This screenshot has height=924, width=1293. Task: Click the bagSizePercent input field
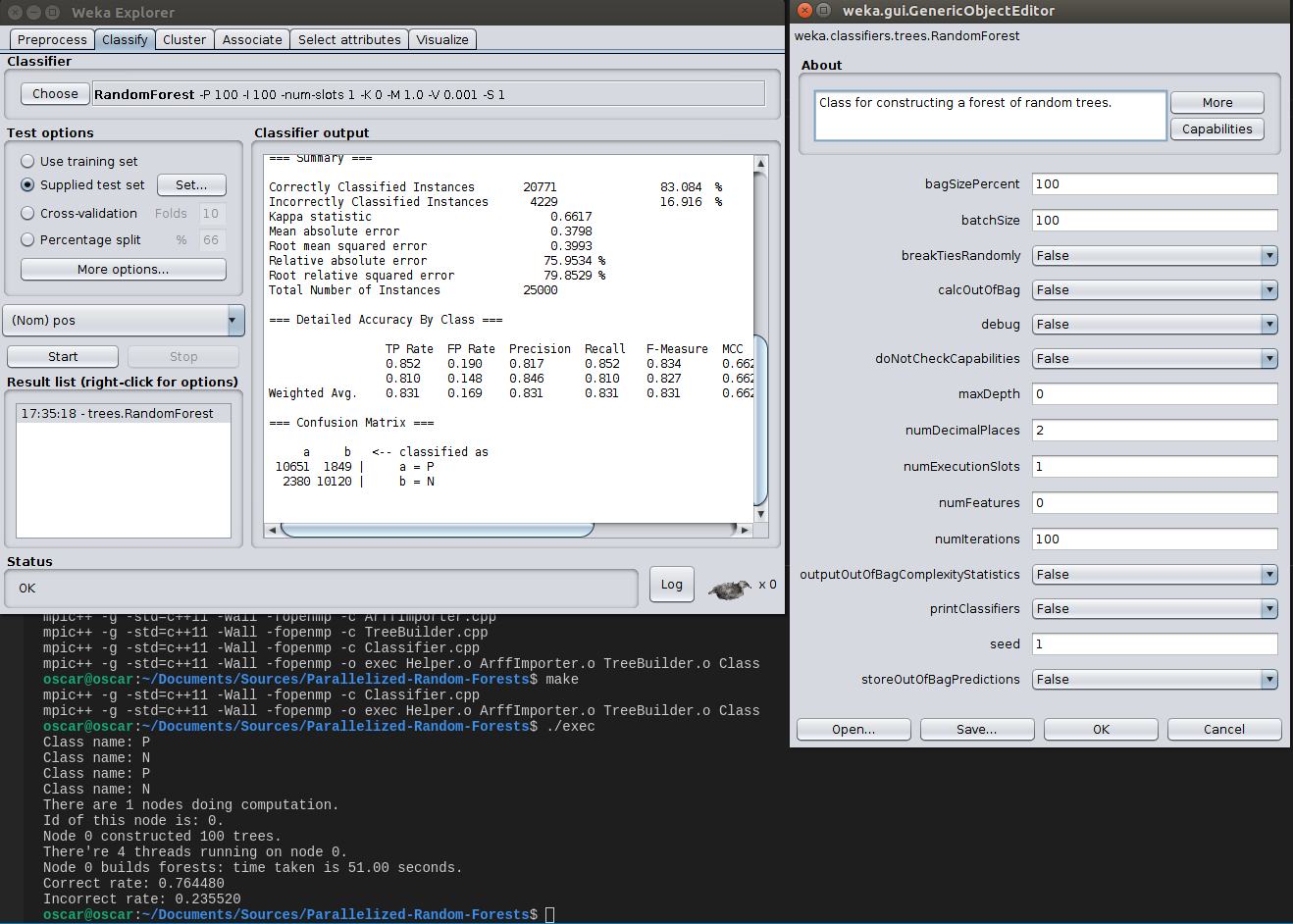point(1155,183)
